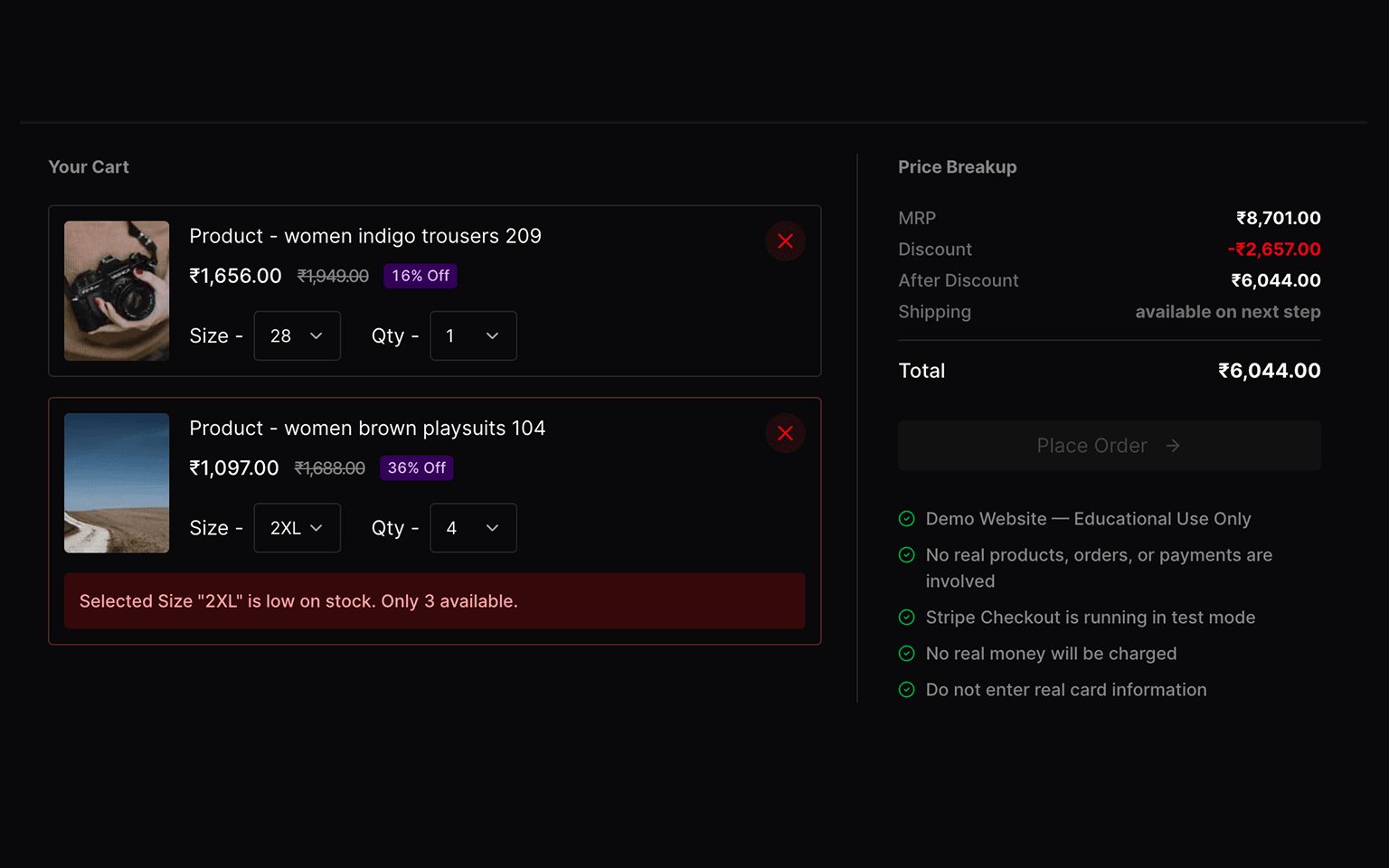Click the price ₹1,097.00
The image size is (1389, 868).
pos(234,468)
